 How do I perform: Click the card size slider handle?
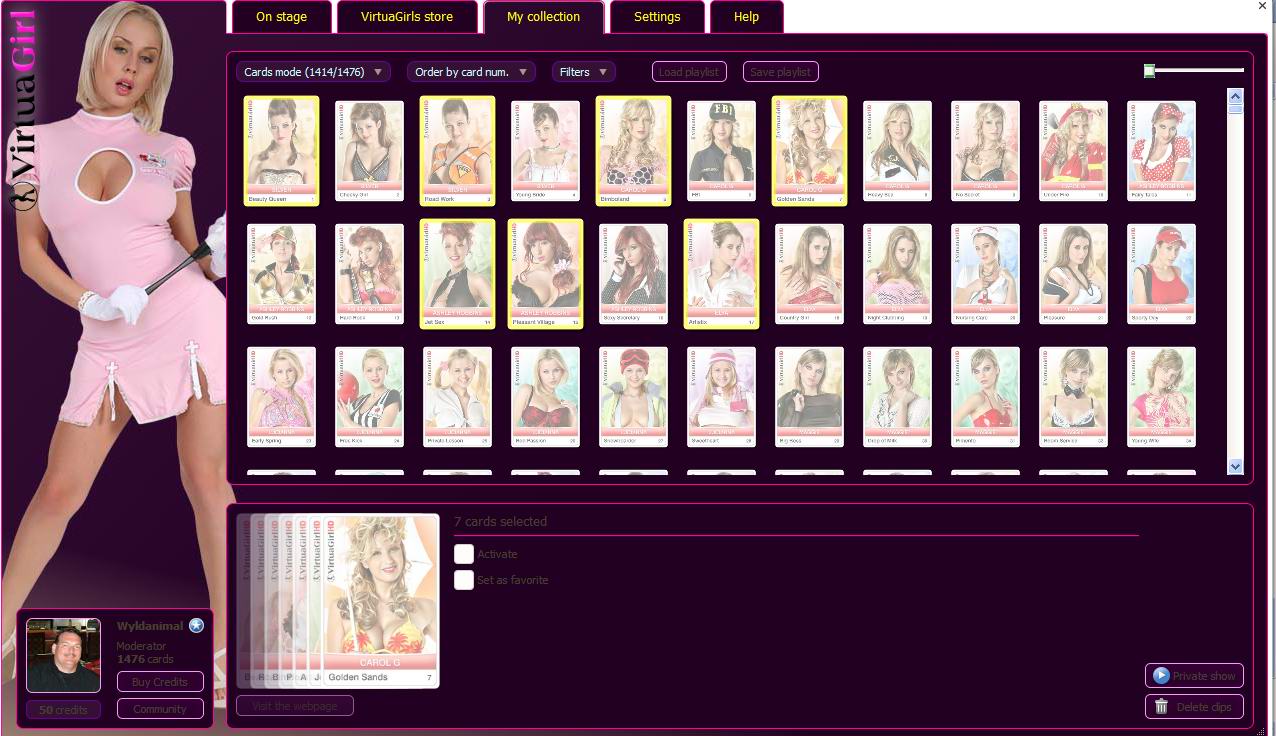(x=1150, y=70)
